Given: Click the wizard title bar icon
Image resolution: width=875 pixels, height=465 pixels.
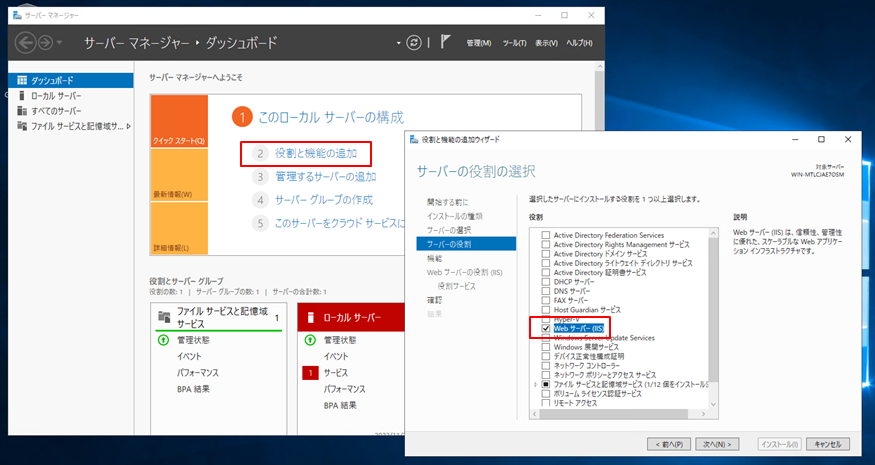Looking at the screenshot, I should point(415,140).
